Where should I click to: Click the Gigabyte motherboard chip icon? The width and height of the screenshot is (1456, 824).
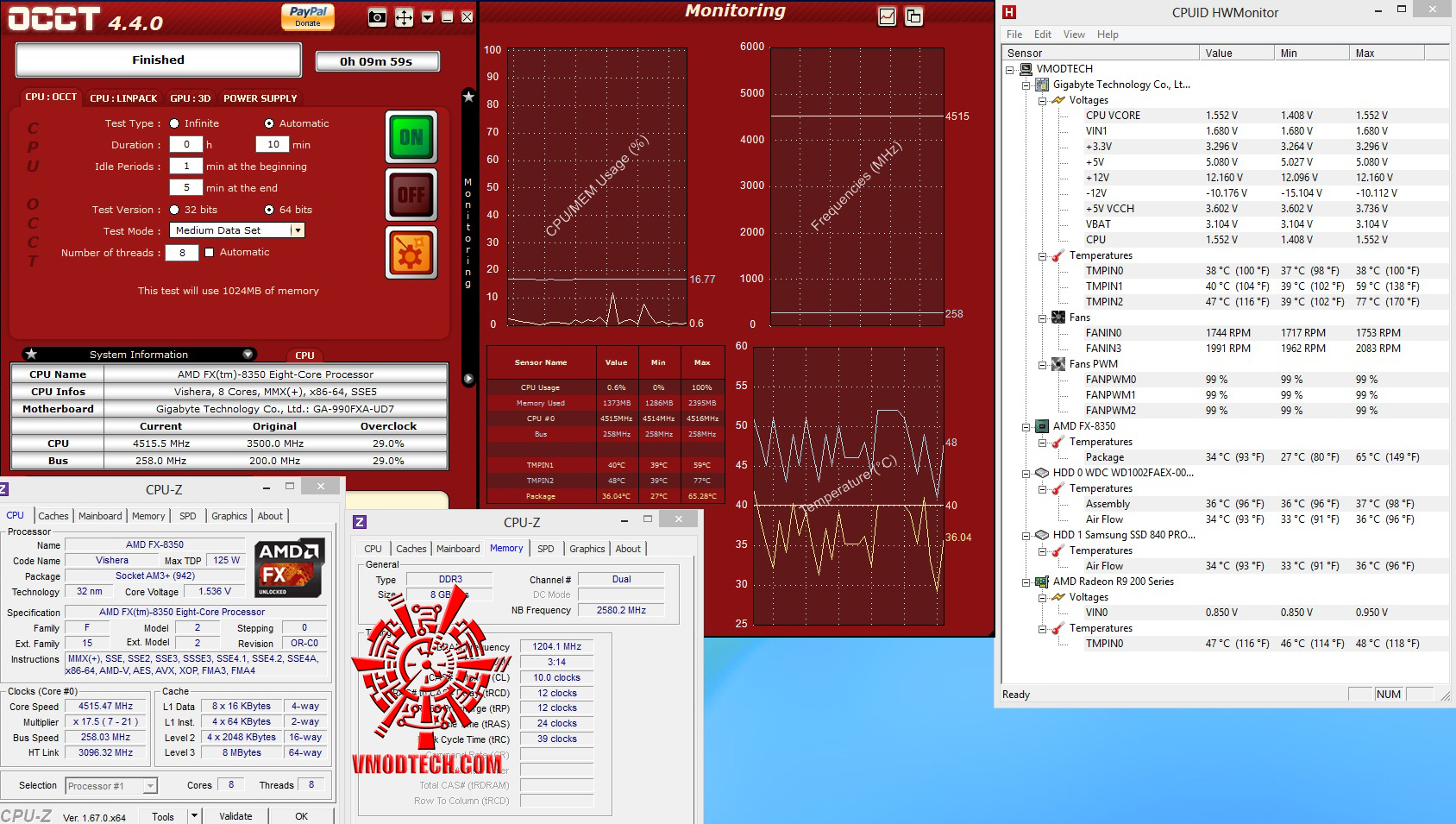pyautogui.click(x=1042, y=85)
